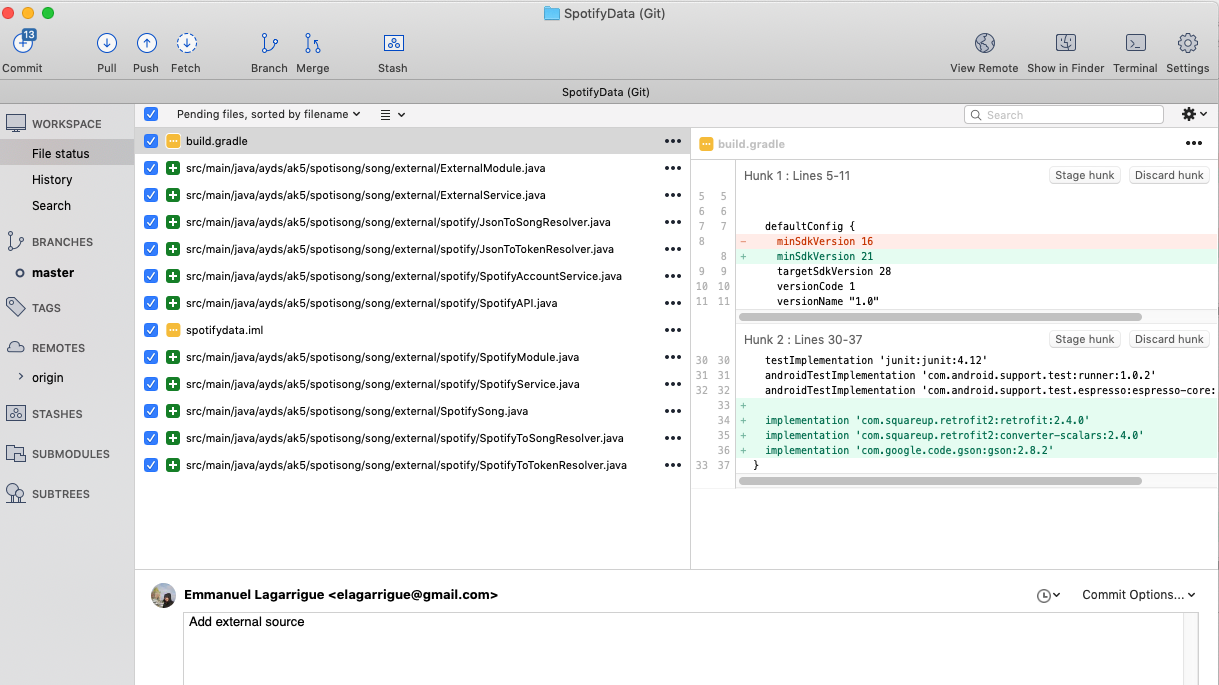The image size is (1219, 685).
Task: Open Pending files sort dropdown
Action: [268, 114]
